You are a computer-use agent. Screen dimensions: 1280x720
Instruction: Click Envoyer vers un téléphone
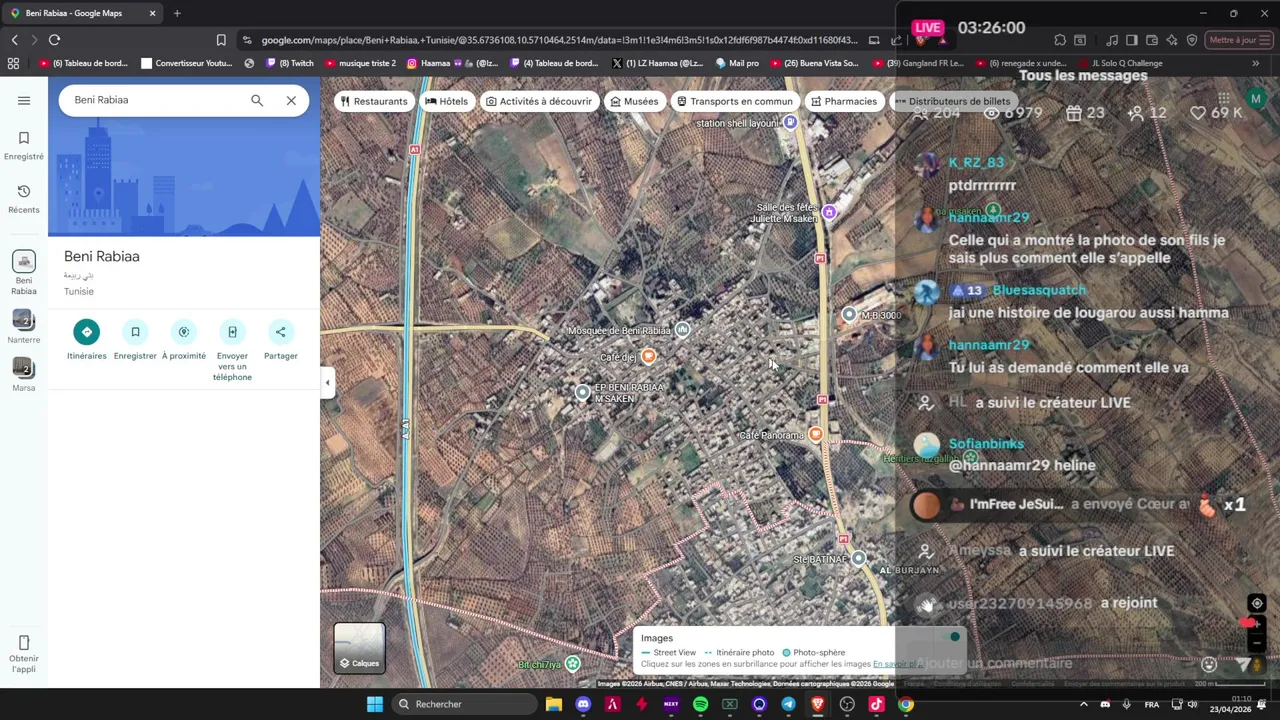point(232,351)
